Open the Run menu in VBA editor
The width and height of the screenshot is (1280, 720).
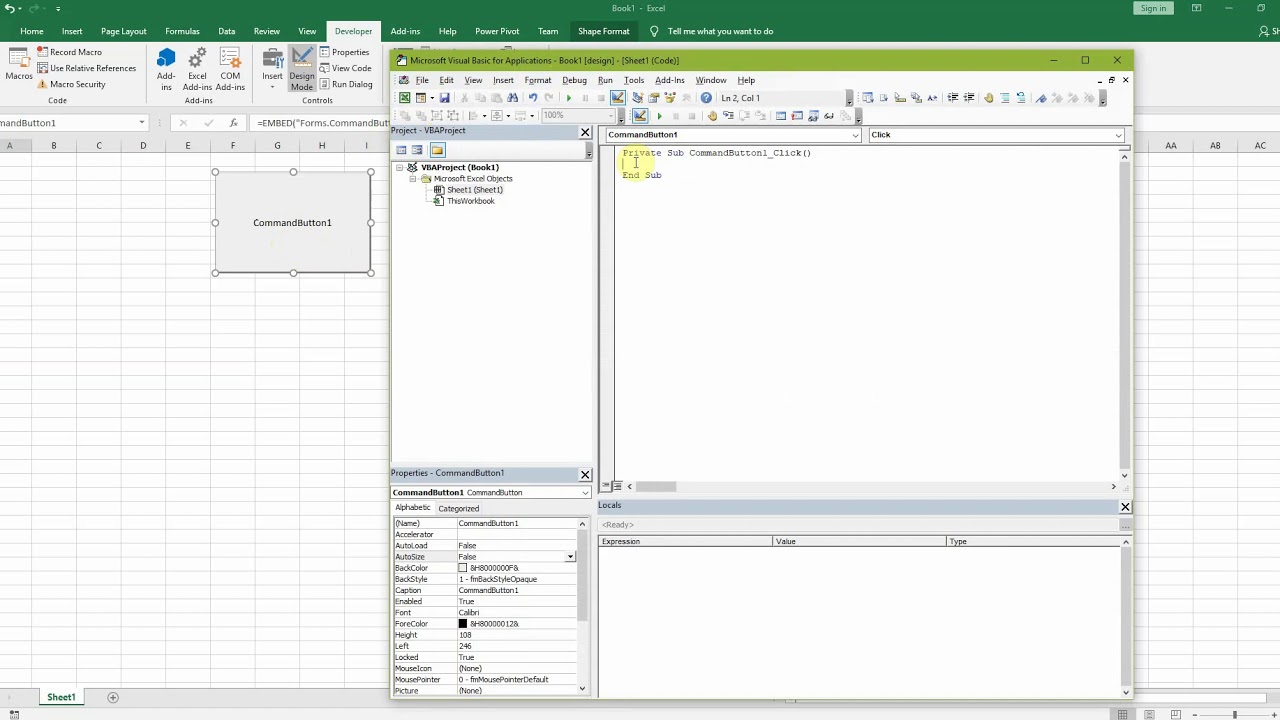coord(605,80)
